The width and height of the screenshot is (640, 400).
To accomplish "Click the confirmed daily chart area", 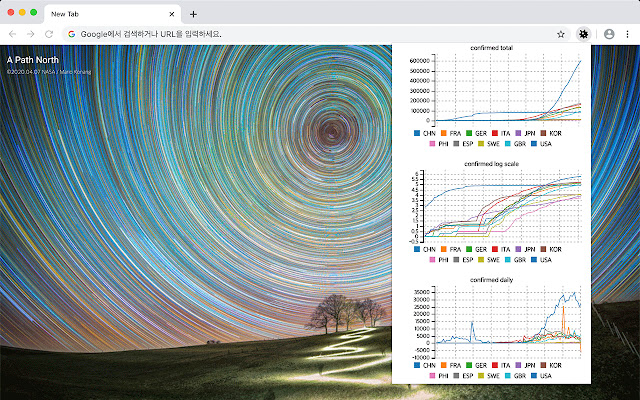I will 507,322.
